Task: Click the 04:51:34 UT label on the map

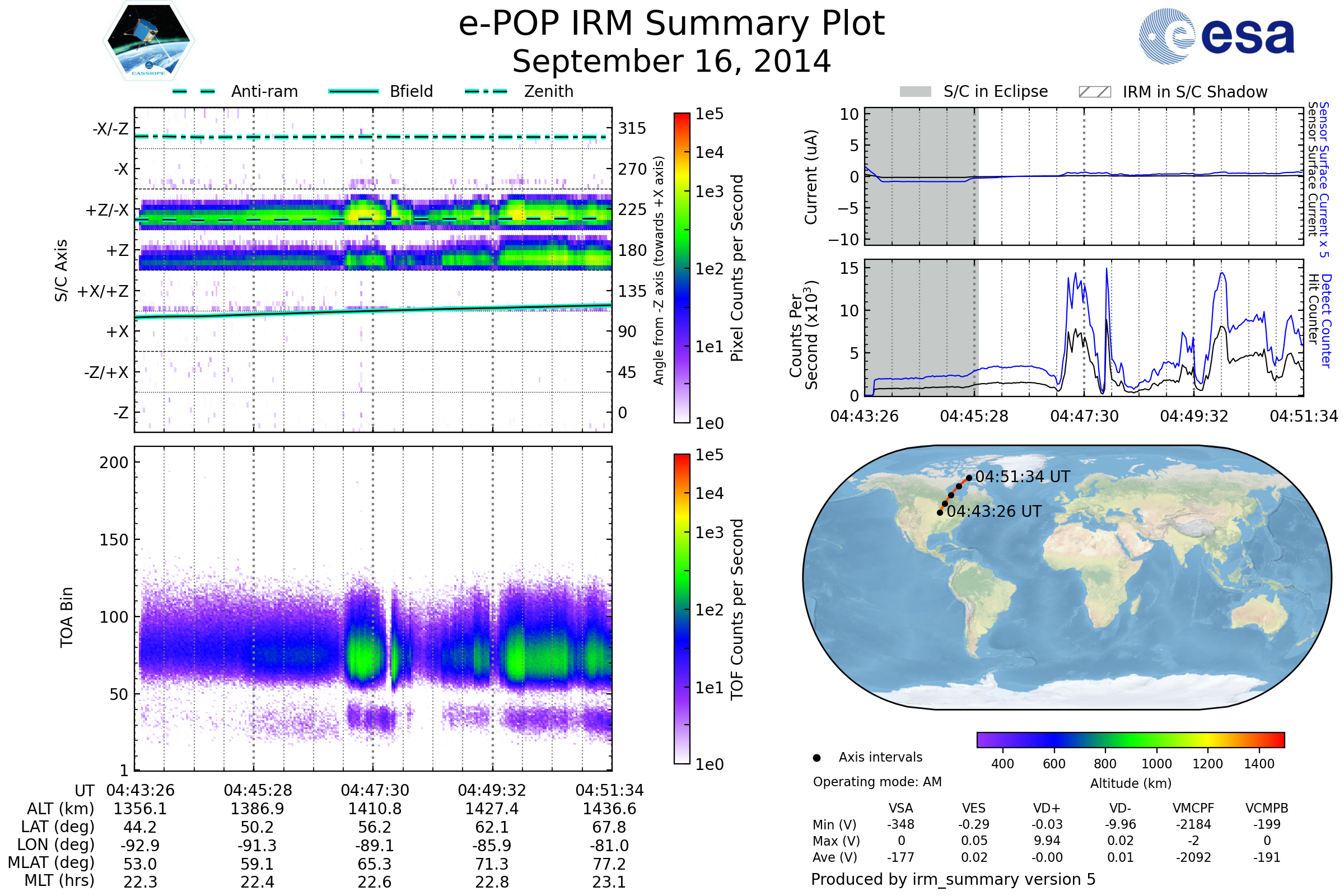Action: pyautogui.click(x=1023, y=477)
